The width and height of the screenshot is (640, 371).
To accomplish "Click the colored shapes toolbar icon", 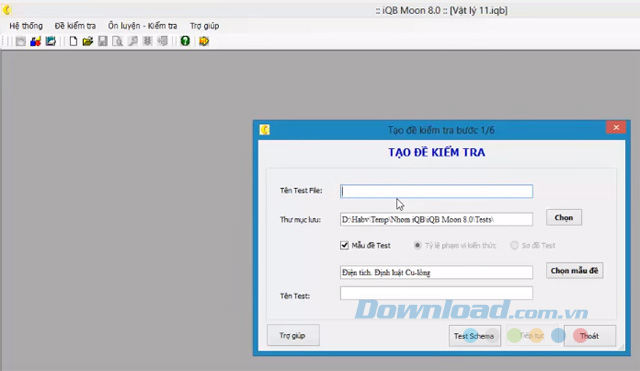I will 36,41.
